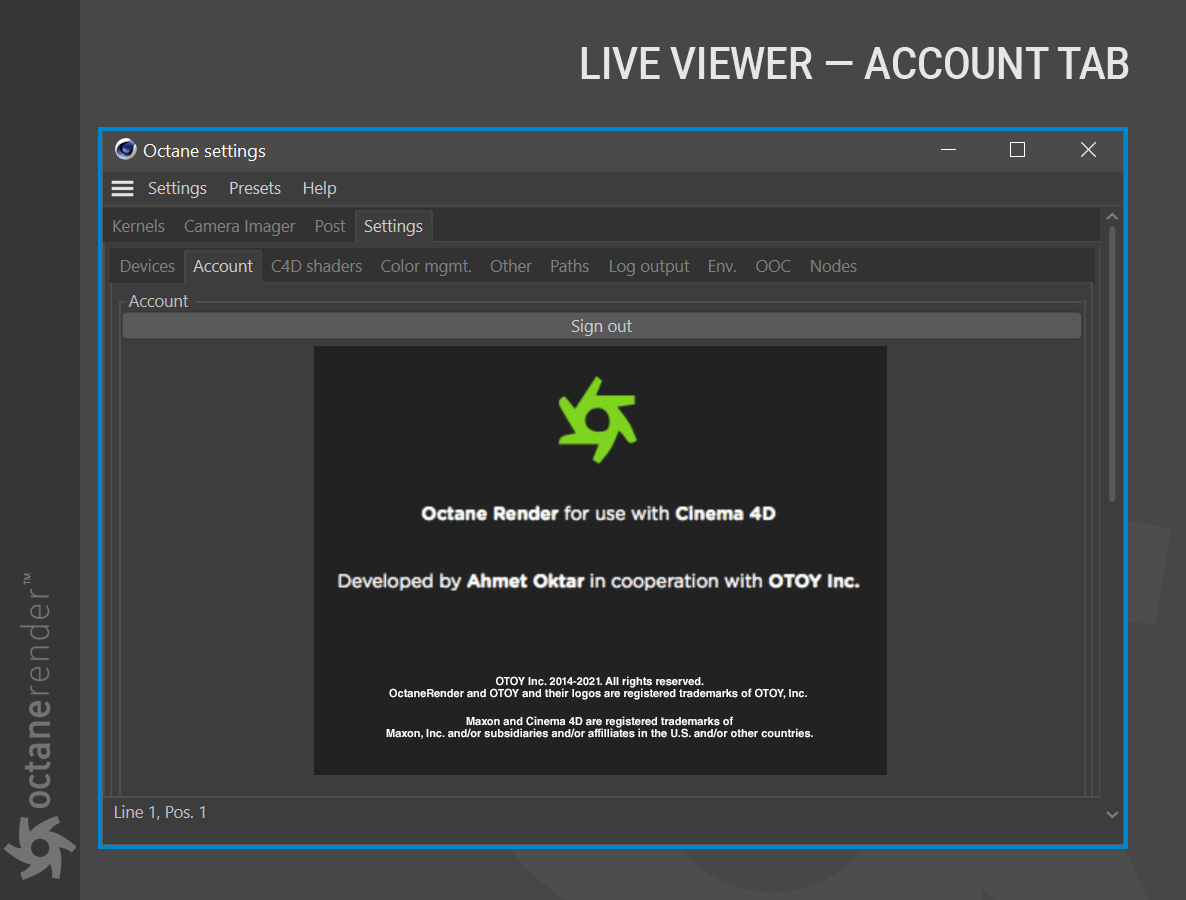Click the vertical scrollbar thumb
The width and height of the screenshot is (1186, 900).
pyautogui.click(x=1112, y=363)
